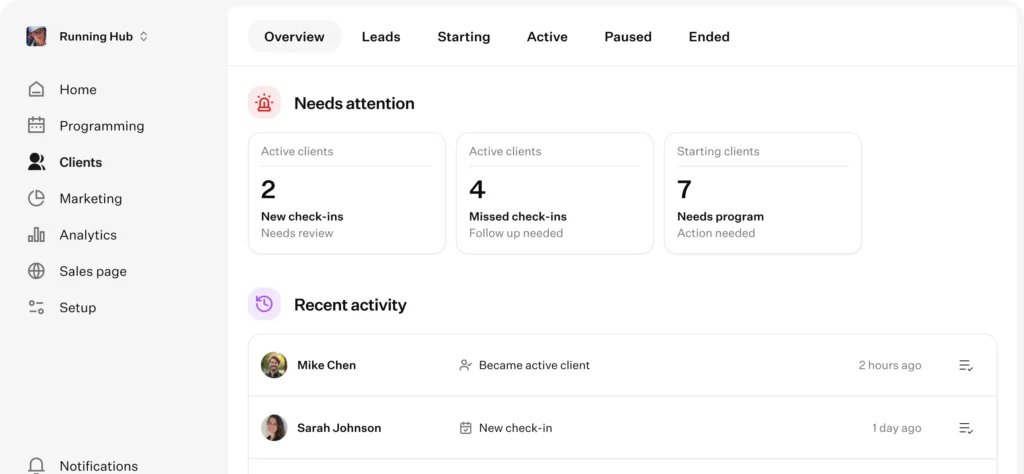This screenshot has height=474, width=1024.
Task: Switch to the Starting tab
Action: [x=464, y=37]
